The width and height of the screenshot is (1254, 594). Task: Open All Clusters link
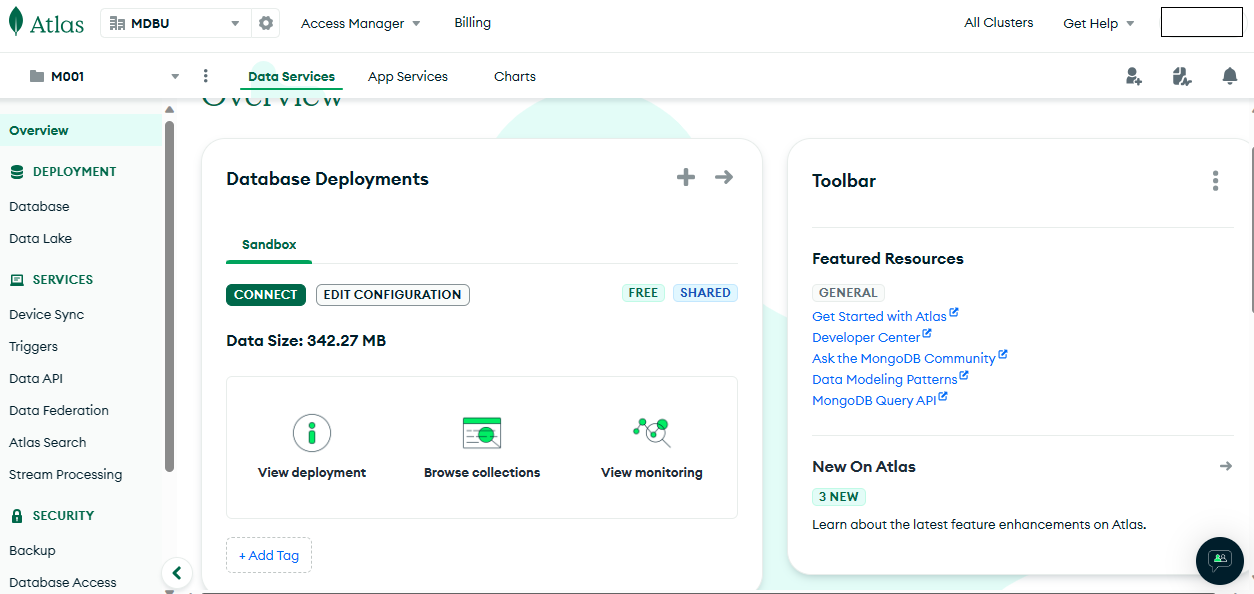[999, 22]
